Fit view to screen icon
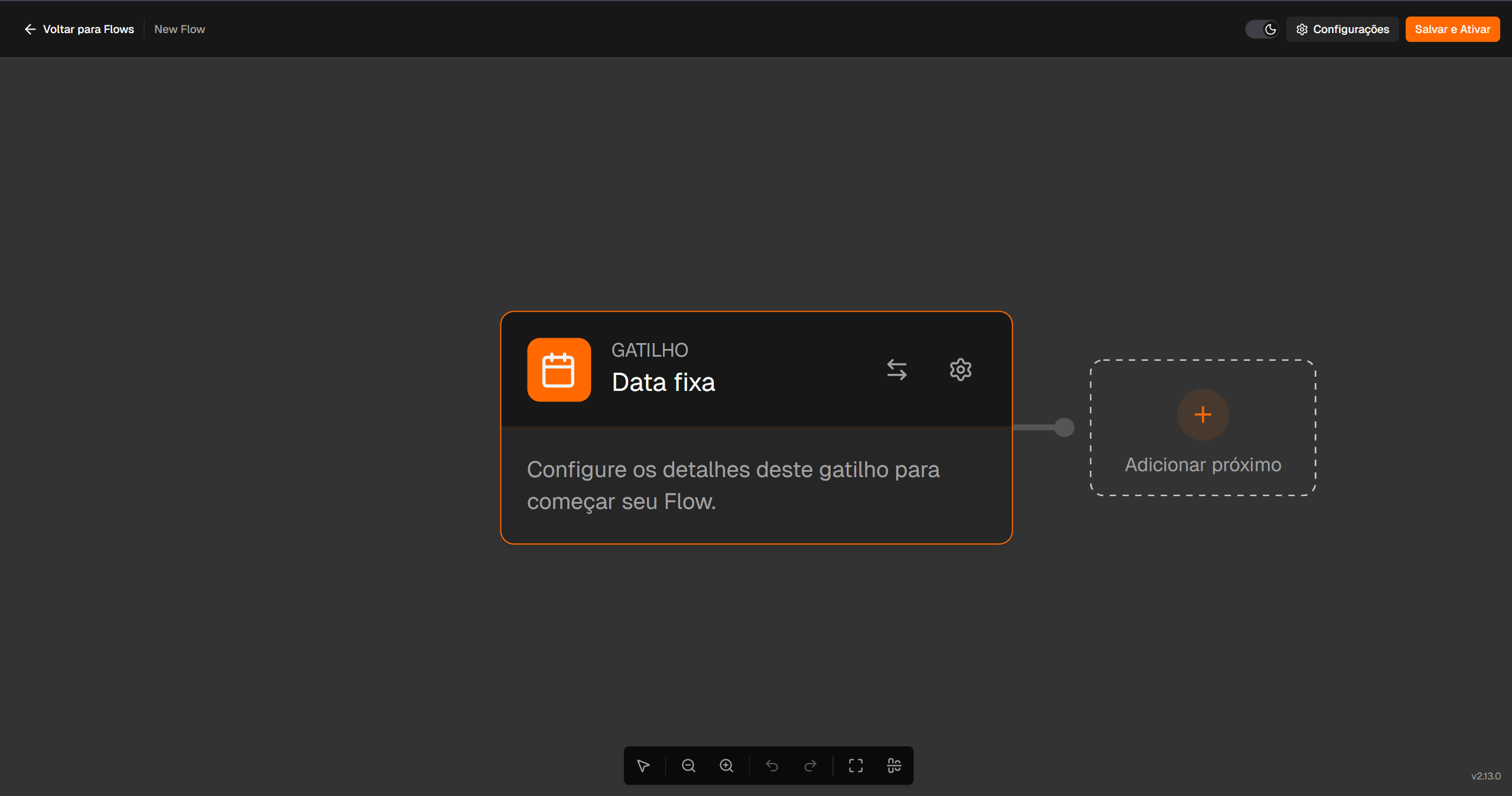Image resolution: width=1512 pixels, height=796 pixels. 856,765
